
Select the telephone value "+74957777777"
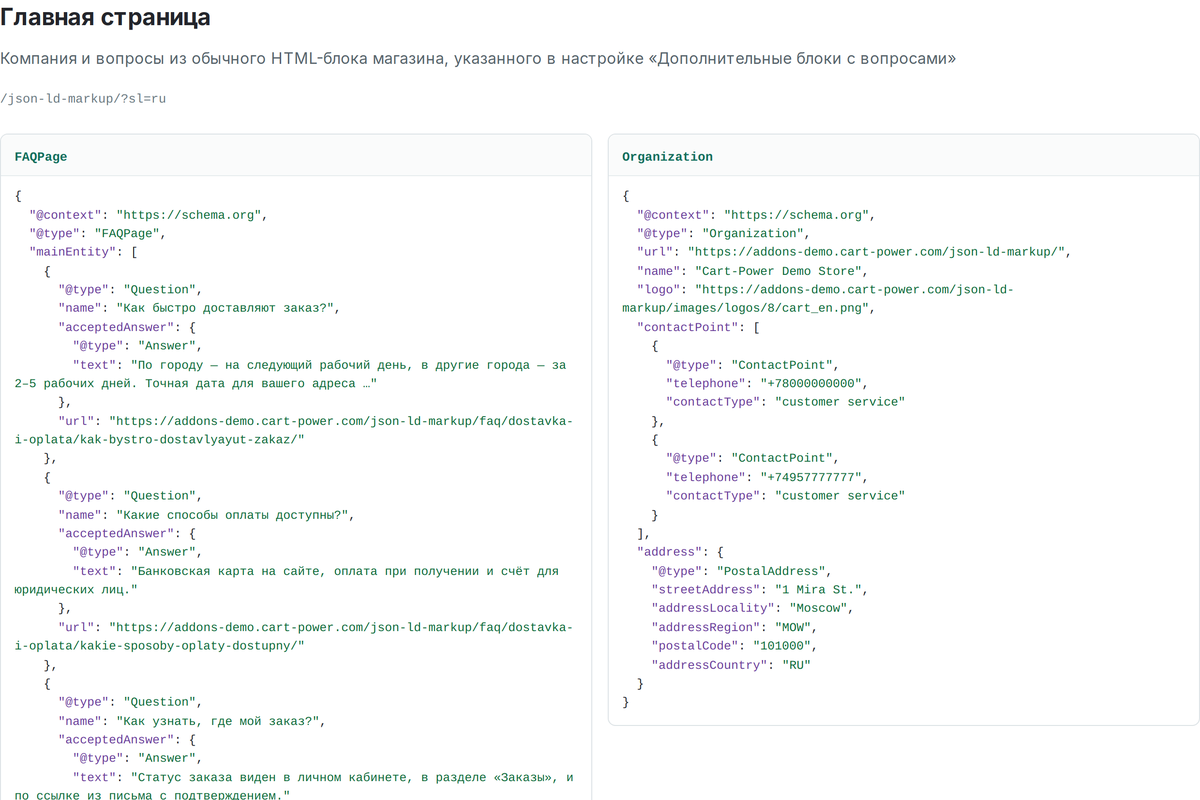pyautogui.click(x=811, y=477)
